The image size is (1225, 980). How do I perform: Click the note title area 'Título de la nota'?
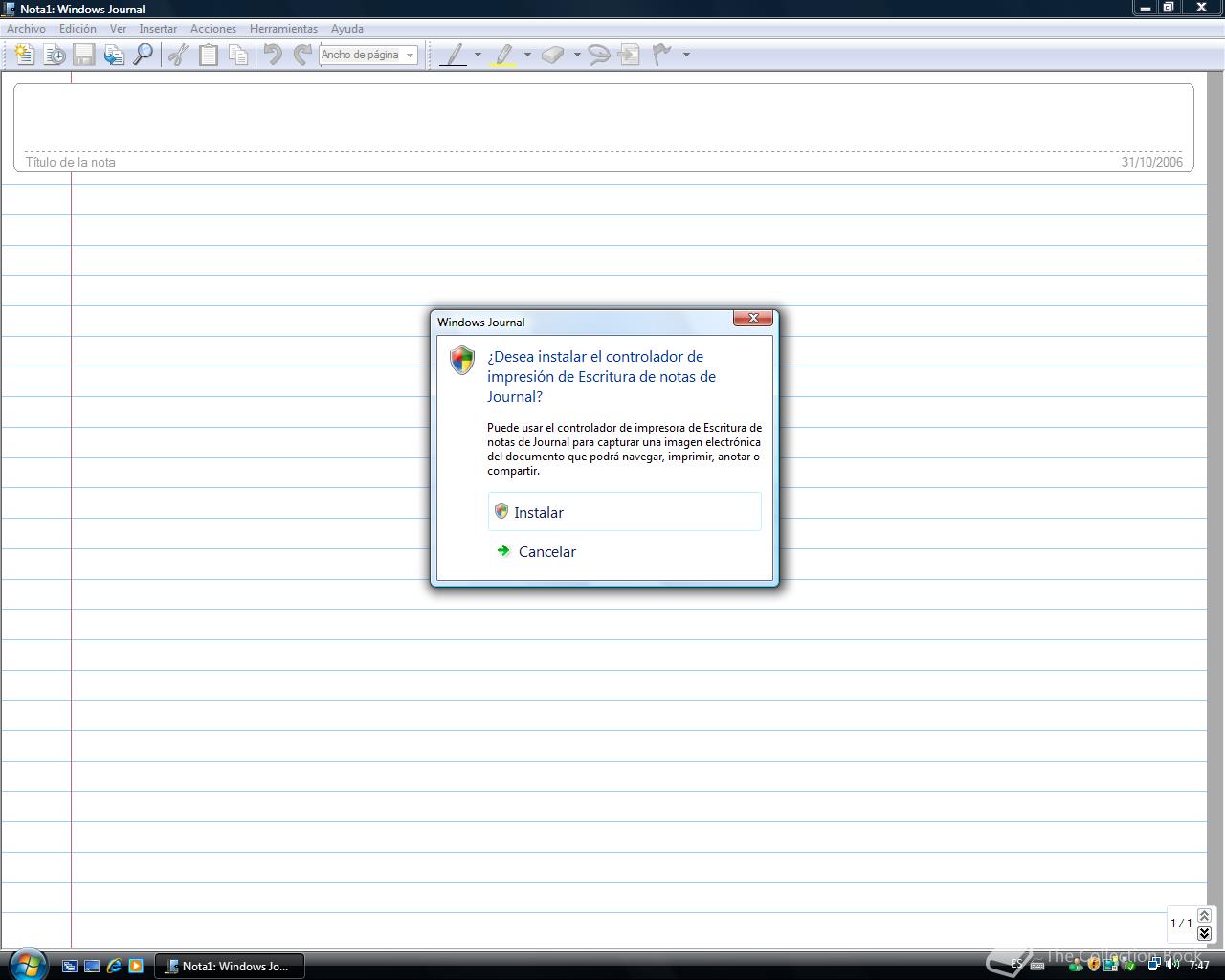point(70,162)
